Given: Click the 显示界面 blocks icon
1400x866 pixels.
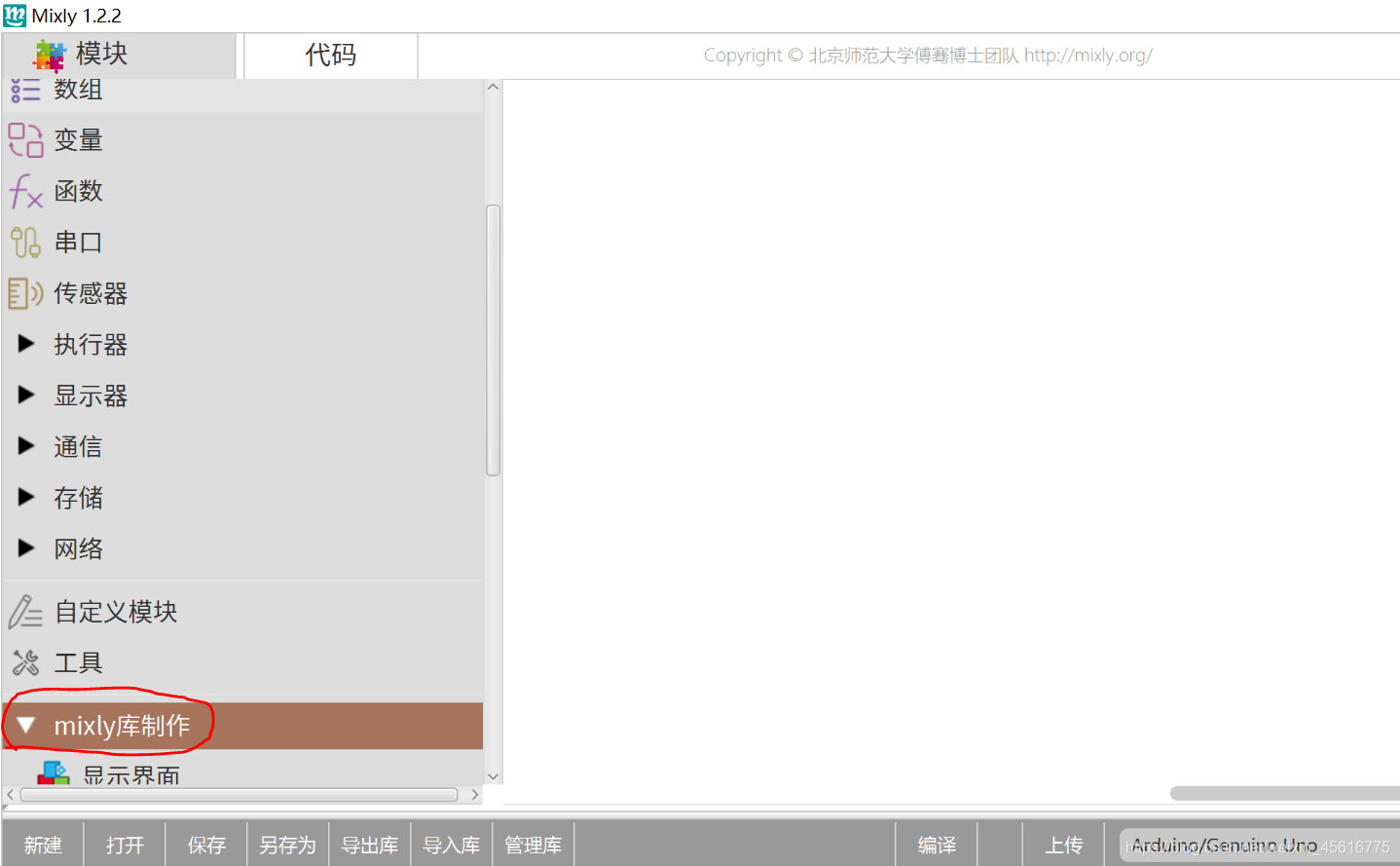Looking at the screenshot, I should [x=54, y=773].
